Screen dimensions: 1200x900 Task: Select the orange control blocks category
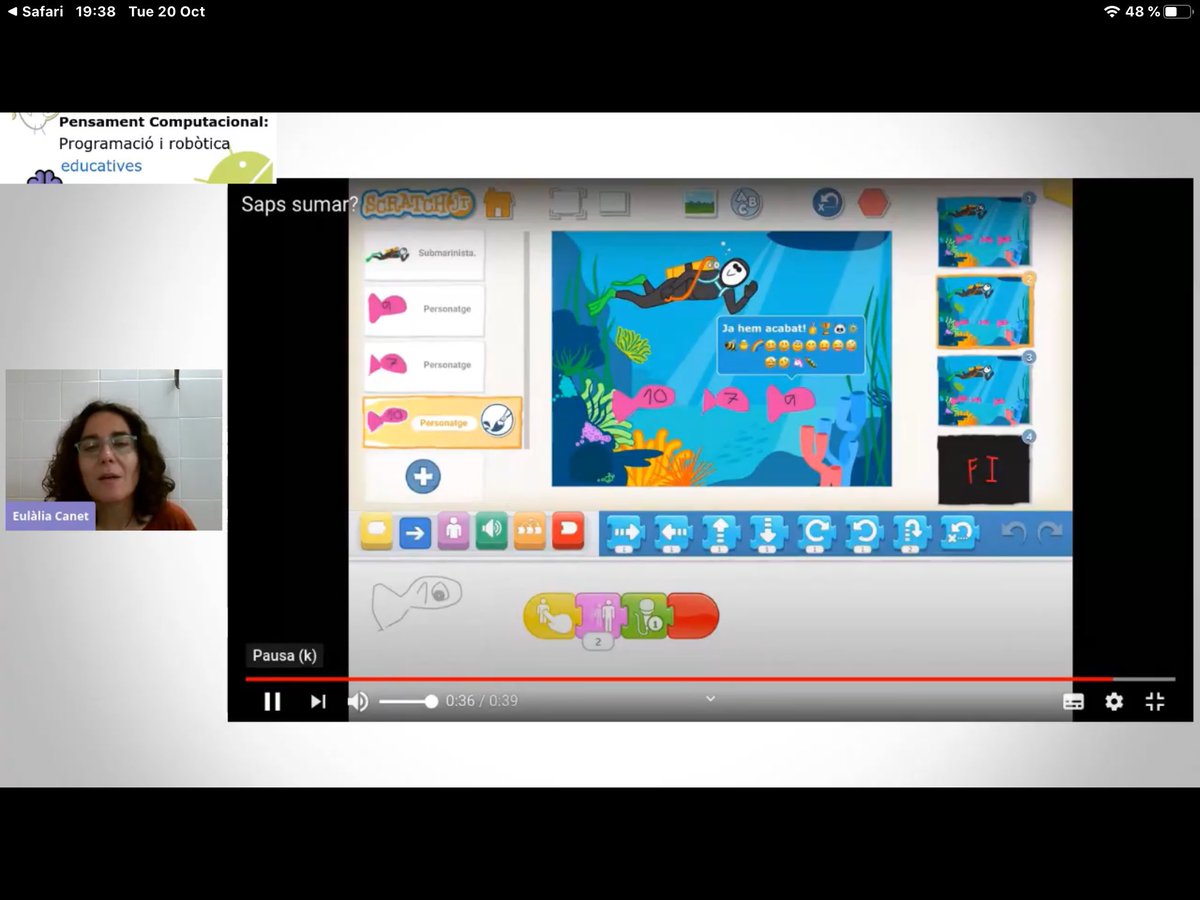coord(530,531)
